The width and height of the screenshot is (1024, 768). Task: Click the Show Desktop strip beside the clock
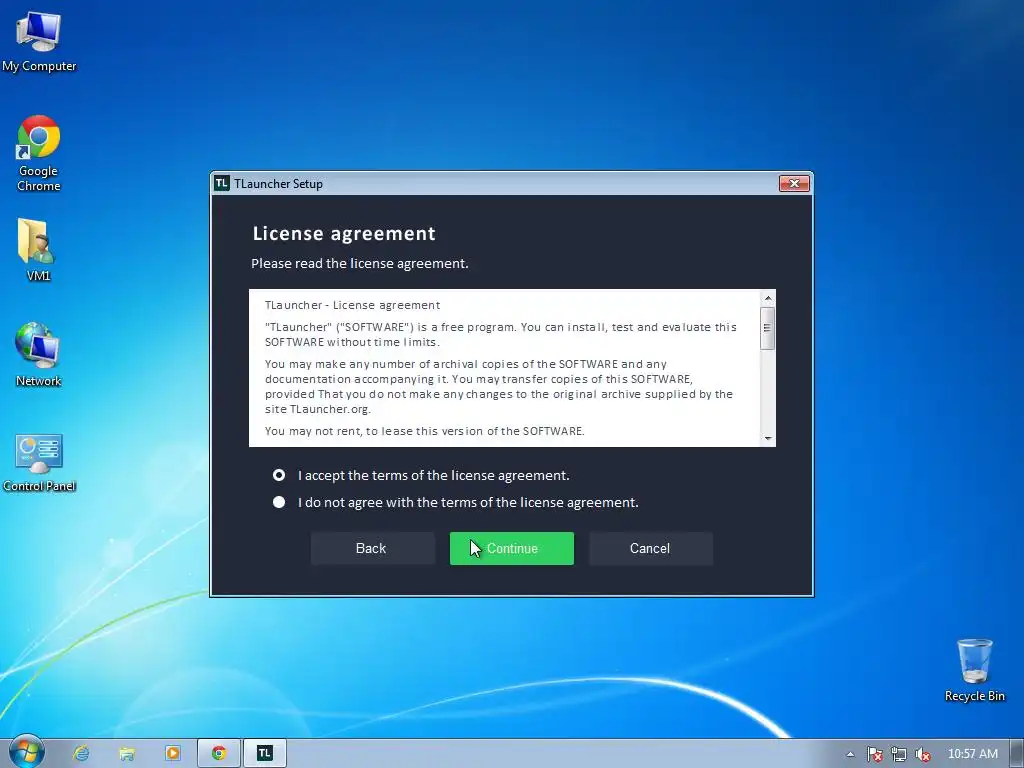(1018, 754)
